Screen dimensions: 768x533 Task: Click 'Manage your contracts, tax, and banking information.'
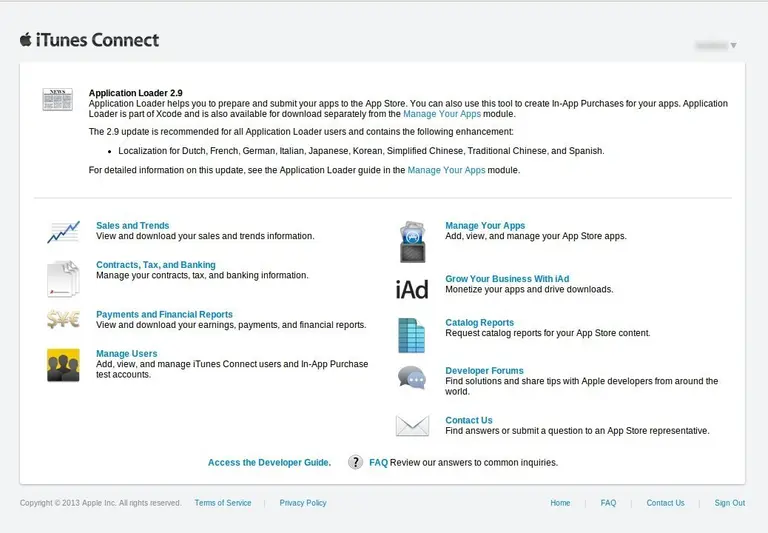202,275
